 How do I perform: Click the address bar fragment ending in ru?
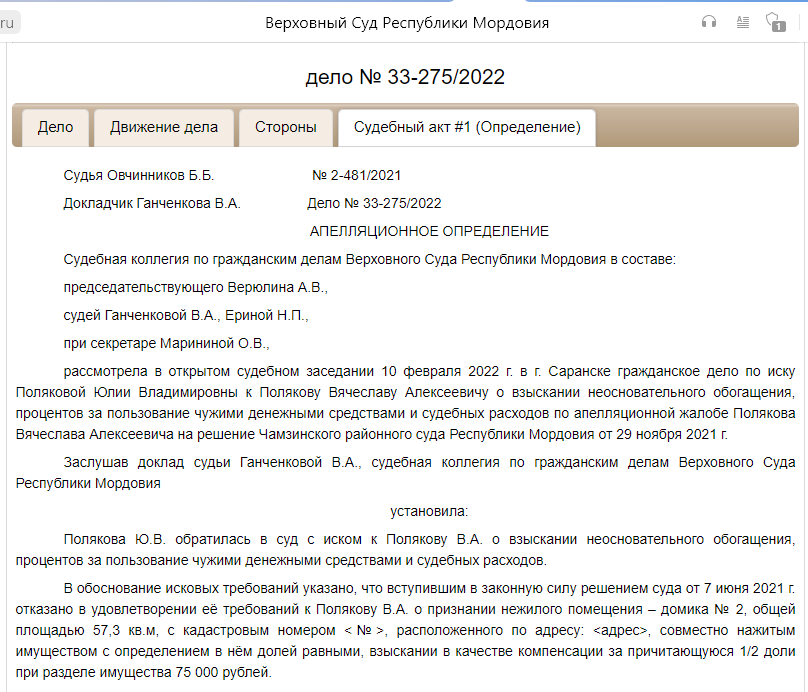tap(9, 23)
